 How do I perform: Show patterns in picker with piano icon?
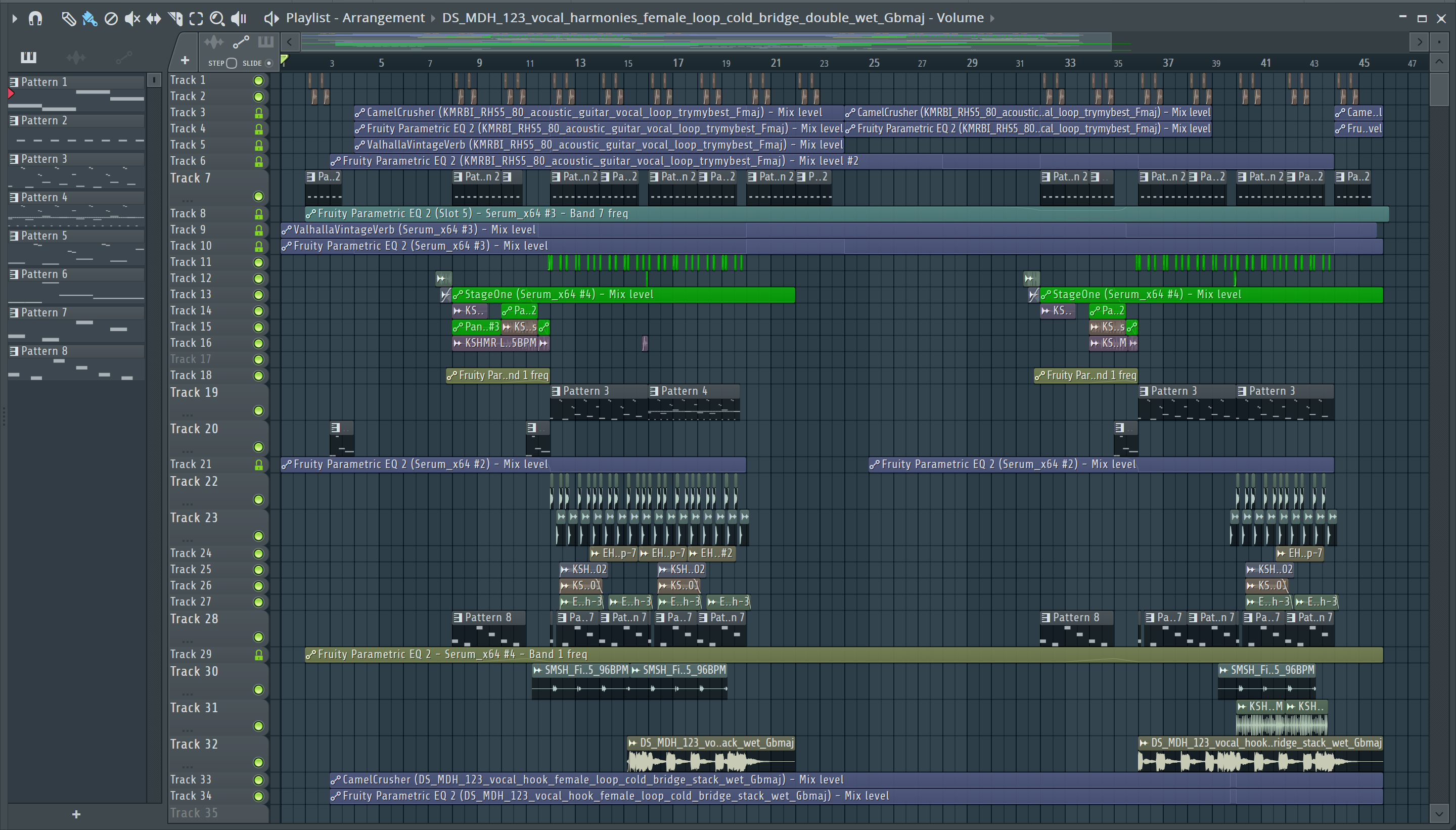(x=28, y=57)
